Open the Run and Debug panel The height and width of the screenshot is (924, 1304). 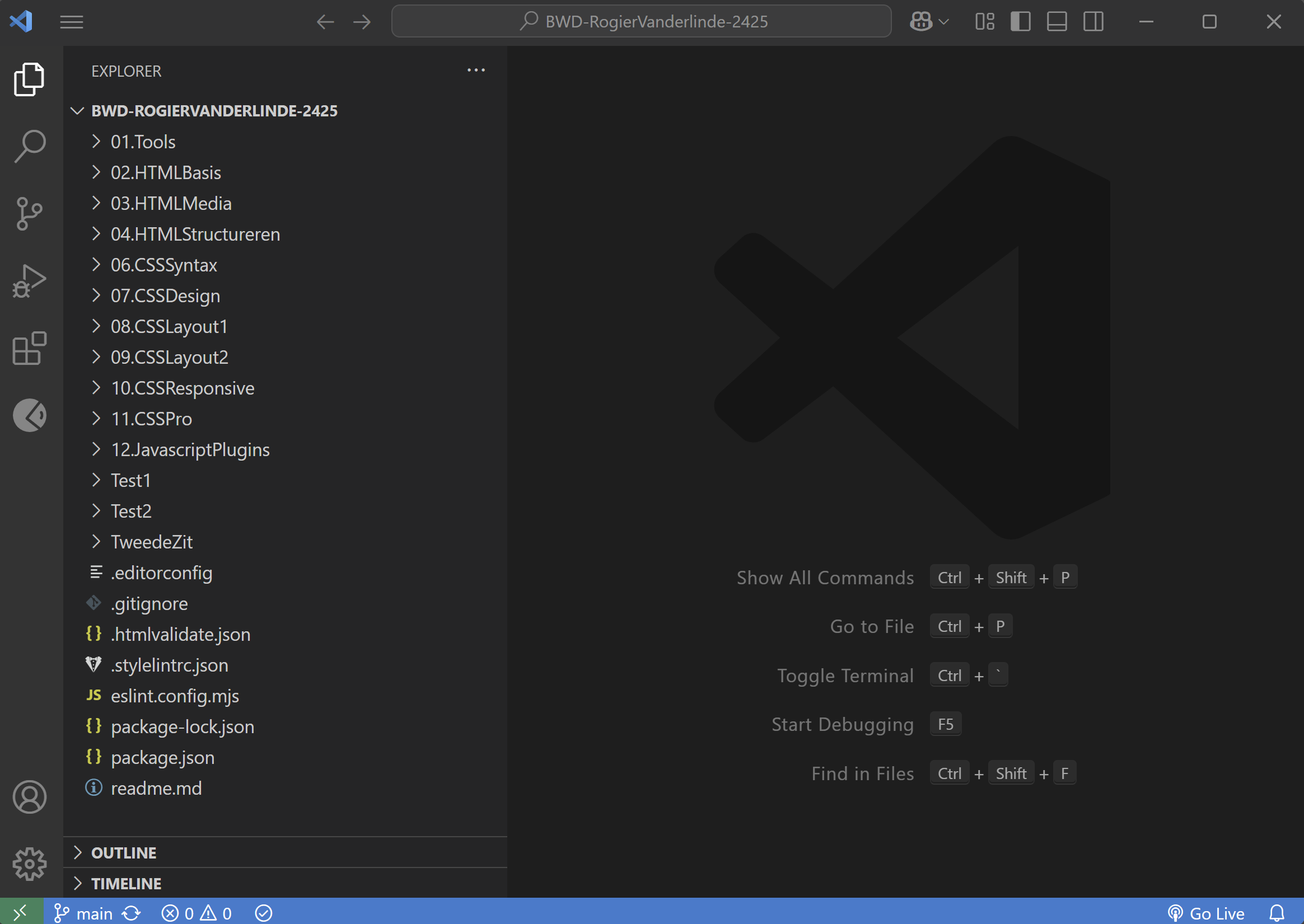(x=29, y=280)
